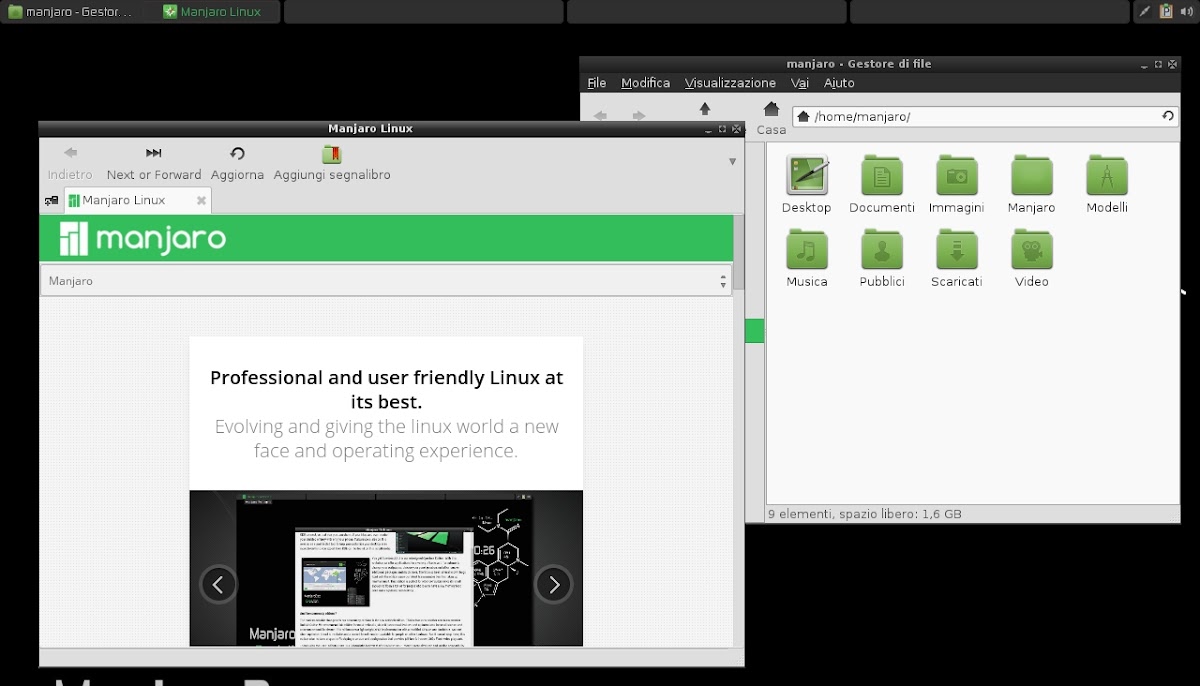1200x686 pixels.
Task: Select the Immagini folder
Action: [956, 175]
